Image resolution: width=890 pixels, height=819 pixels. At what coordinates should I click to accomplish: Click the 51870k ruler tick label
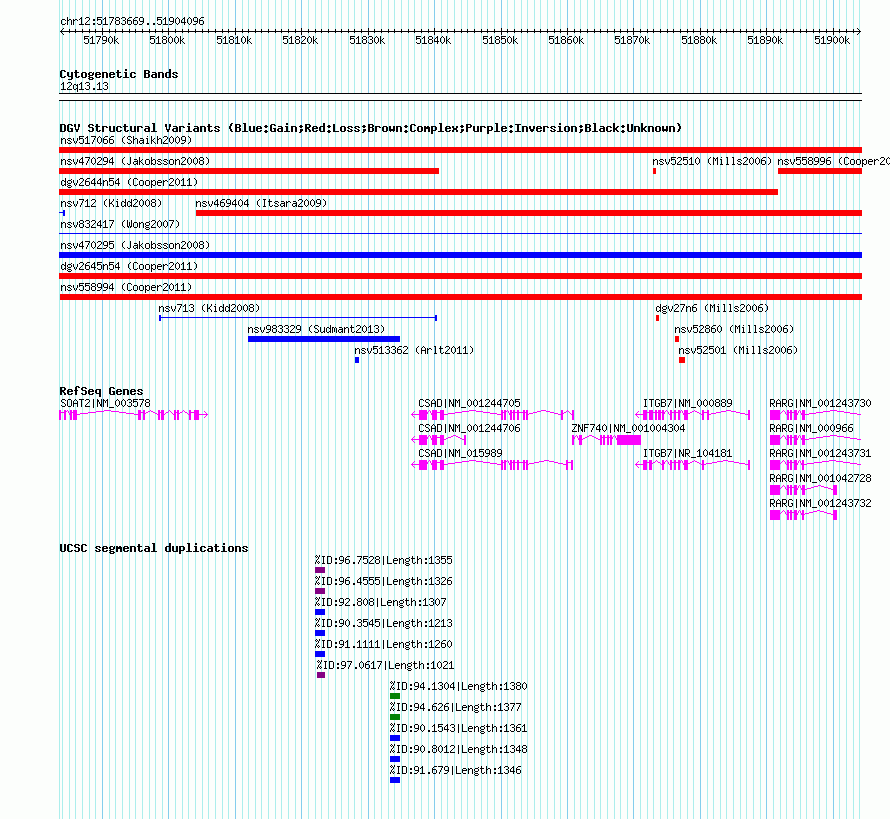632,40
